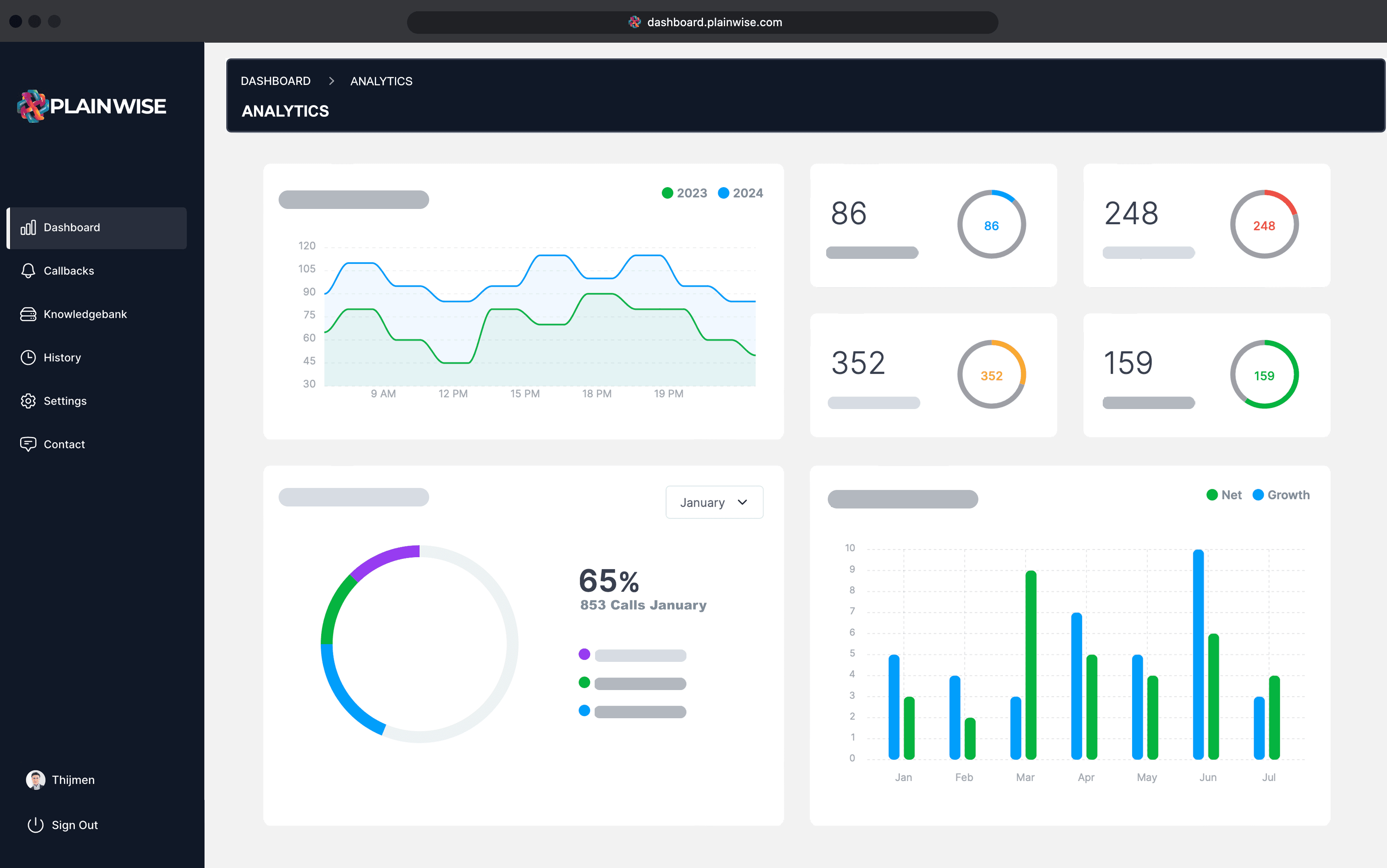Click the Knowledgebank icon in sidebar
Image resolution: width=1387 pixels, height=868 pixels.
pos(28,313)
